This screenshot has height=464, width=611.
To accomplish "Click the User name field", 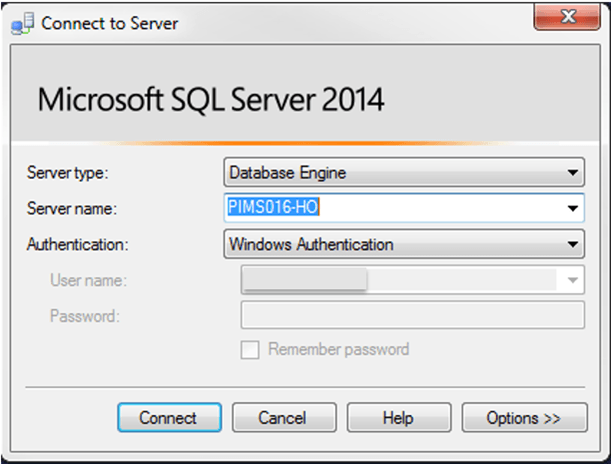I will 413,280.
